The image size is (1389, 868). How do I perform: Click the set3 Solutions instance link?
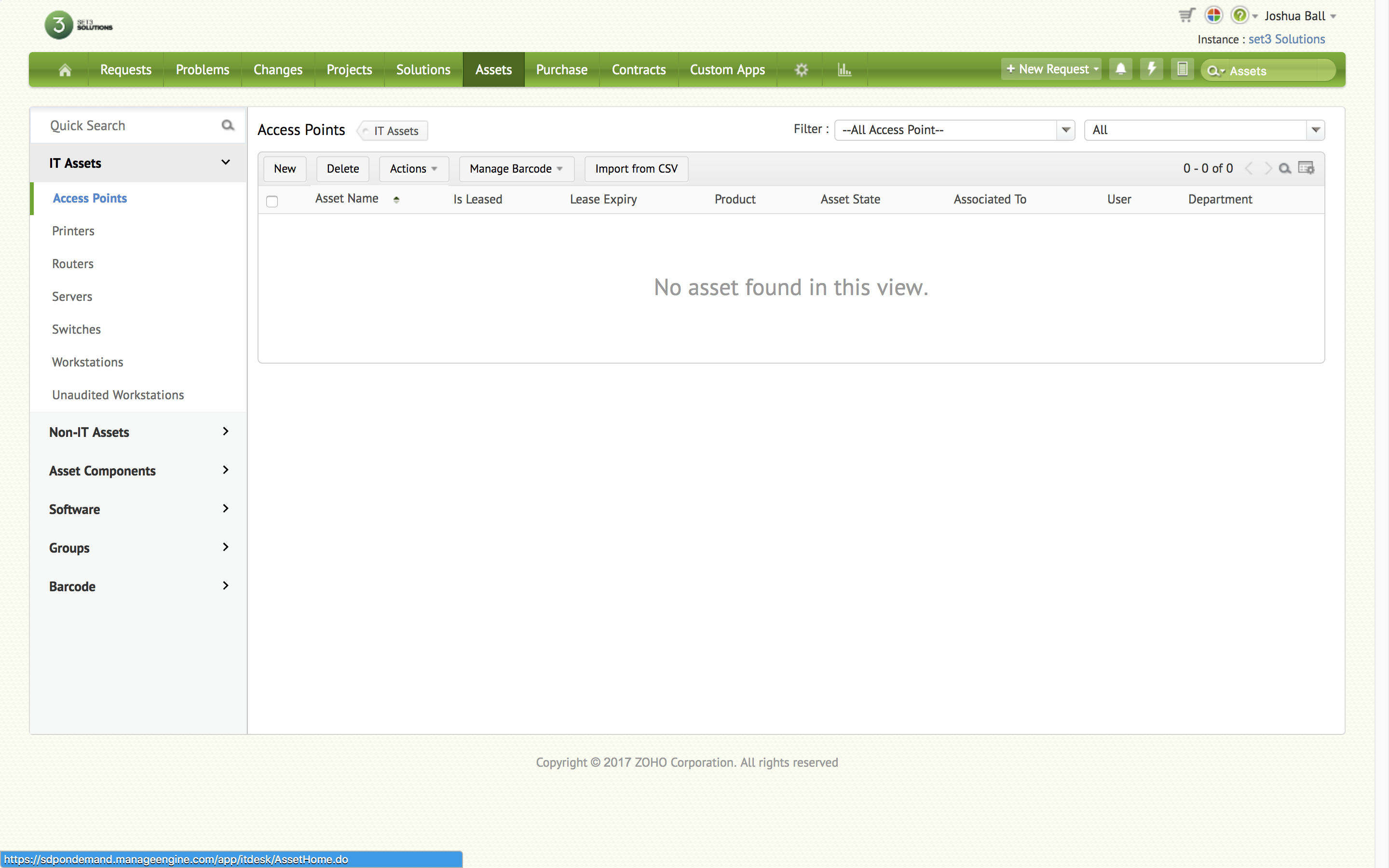pyautogui.click(x=1286, y=39)
